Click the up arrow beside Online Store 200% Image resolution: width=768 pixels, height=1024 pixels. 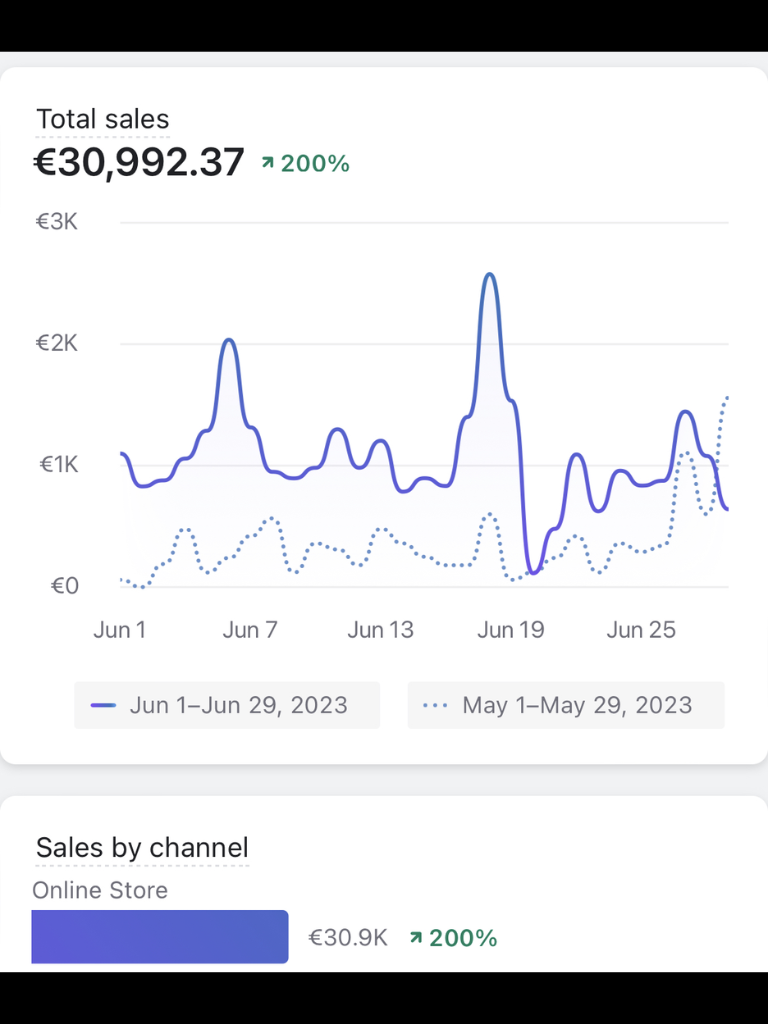click(x=416, y=938)
